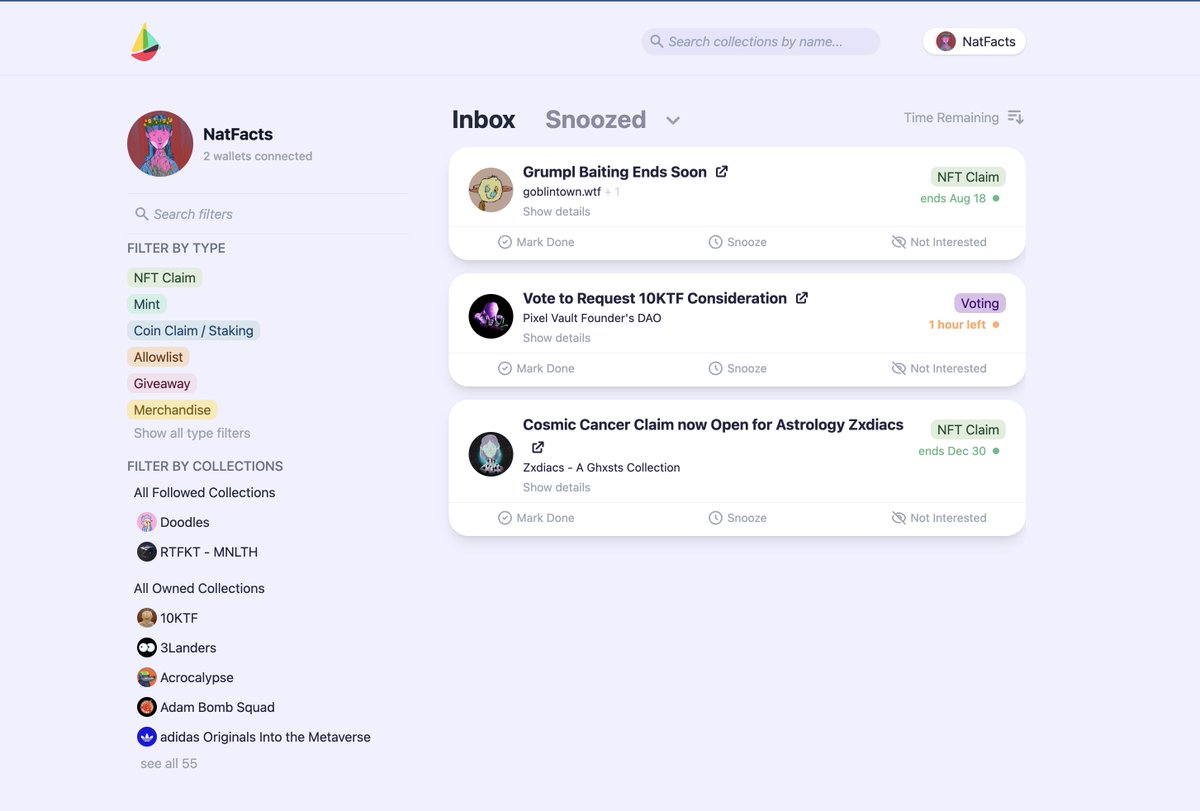Expand Show all type filters
Image resolution: width=1200 pixels, height=811 pixels.
click(x=192, y=433)
